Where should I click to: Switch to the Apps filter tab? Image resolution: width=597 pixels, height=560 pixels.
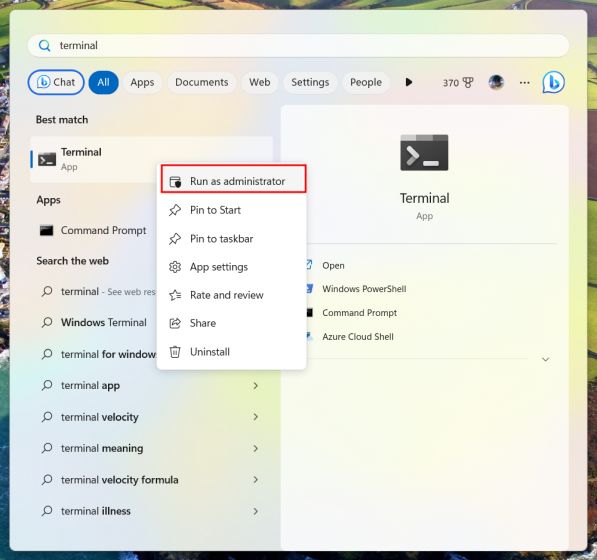click(142, 82)
